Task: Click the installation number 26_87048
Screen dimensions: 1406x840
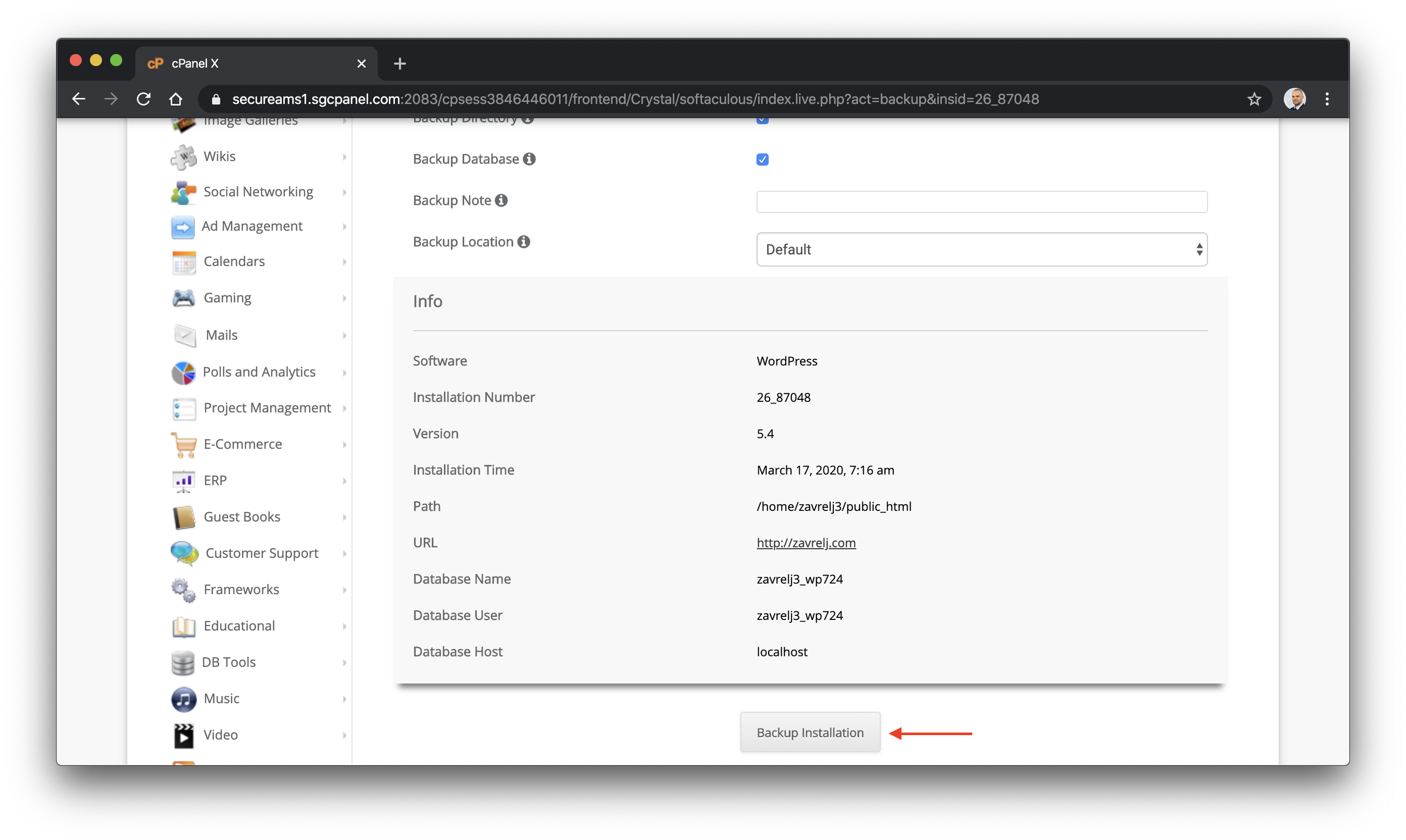Action: point(783,397)
